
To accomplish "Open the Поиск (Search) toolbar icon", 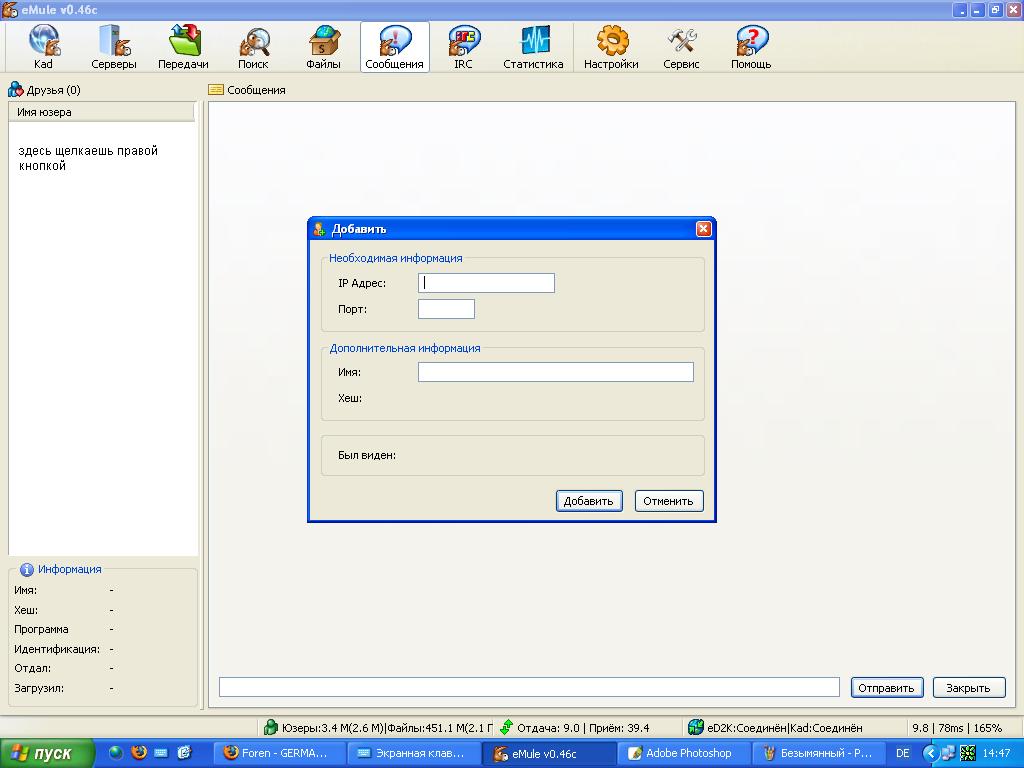I will (x=253, y=47).
